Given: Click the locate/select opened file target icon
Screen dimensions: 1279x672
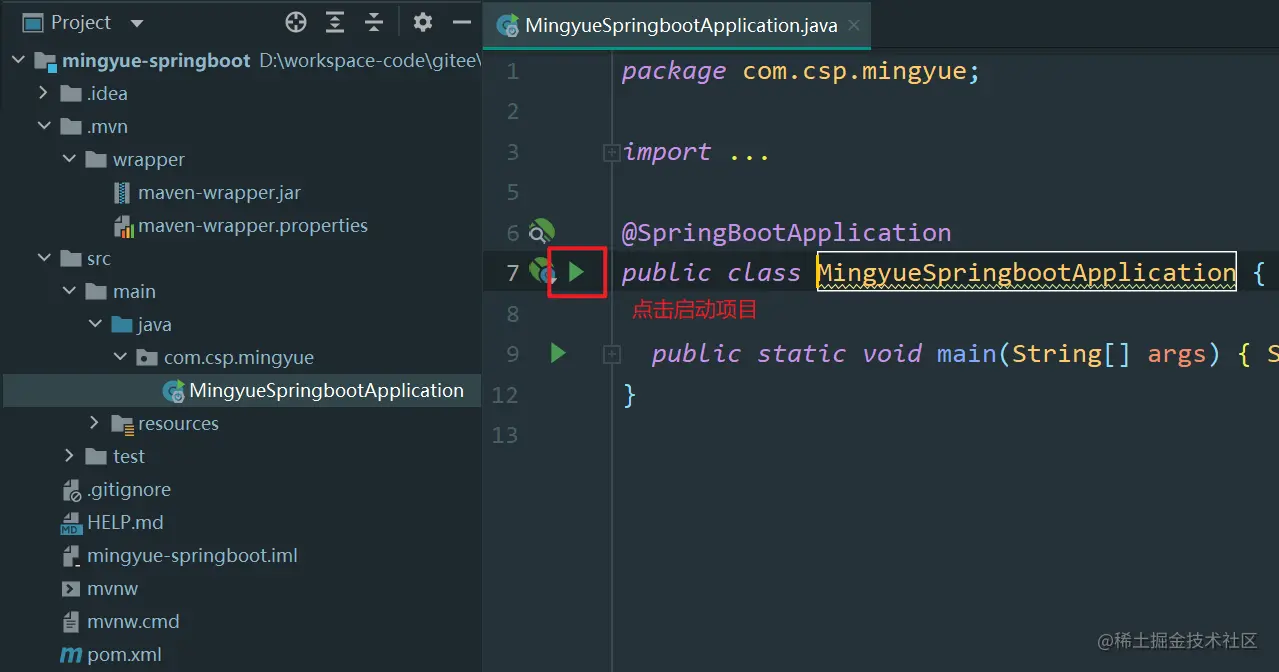Looking at the screenshot, I should (296, 22).
